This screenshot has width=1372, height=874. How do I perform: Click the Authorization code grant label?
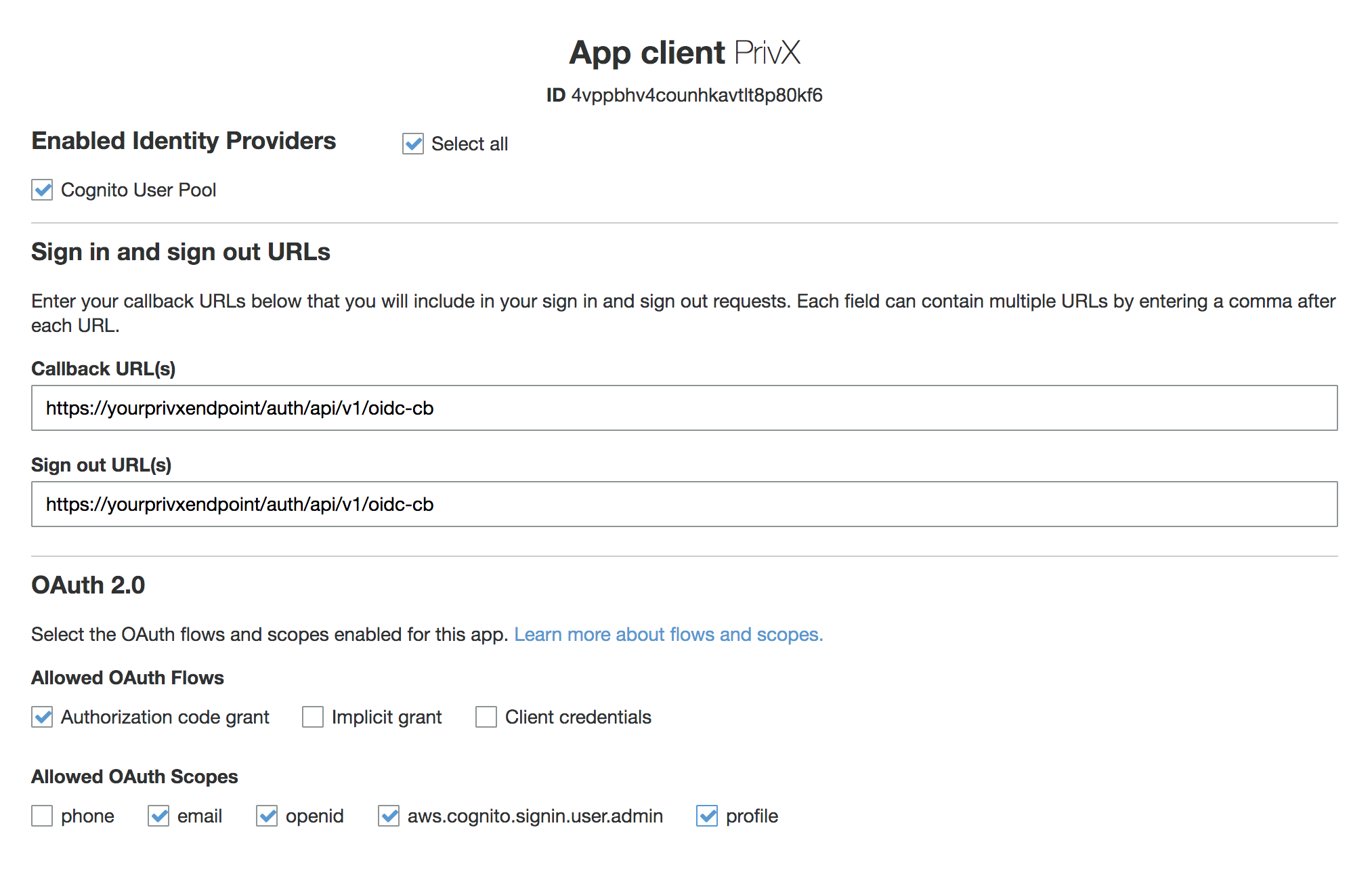(165, 717)
